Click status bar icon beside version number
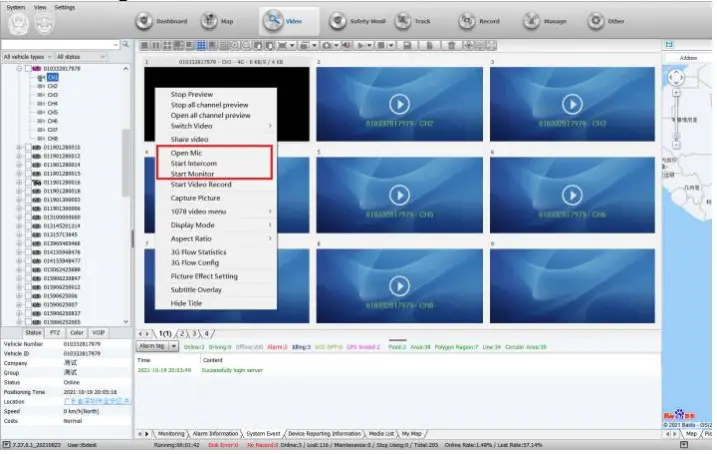The height and width of the screenshot is (454, 717). (x=6, y=444)
